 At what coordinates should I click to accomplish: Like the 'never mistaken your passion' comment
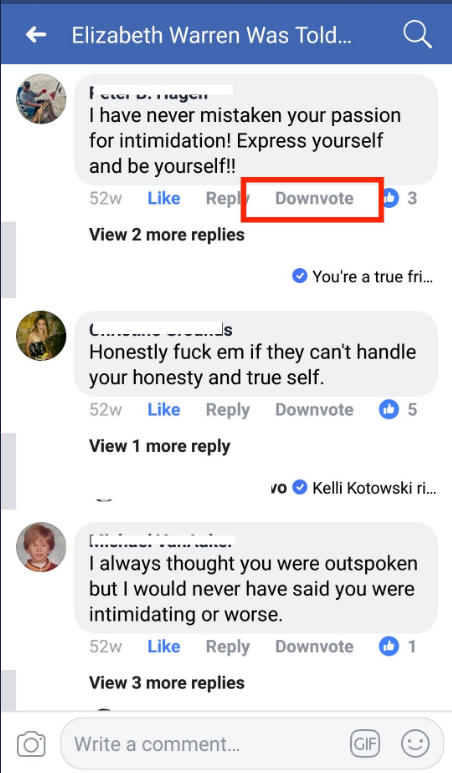coord(164,198)
